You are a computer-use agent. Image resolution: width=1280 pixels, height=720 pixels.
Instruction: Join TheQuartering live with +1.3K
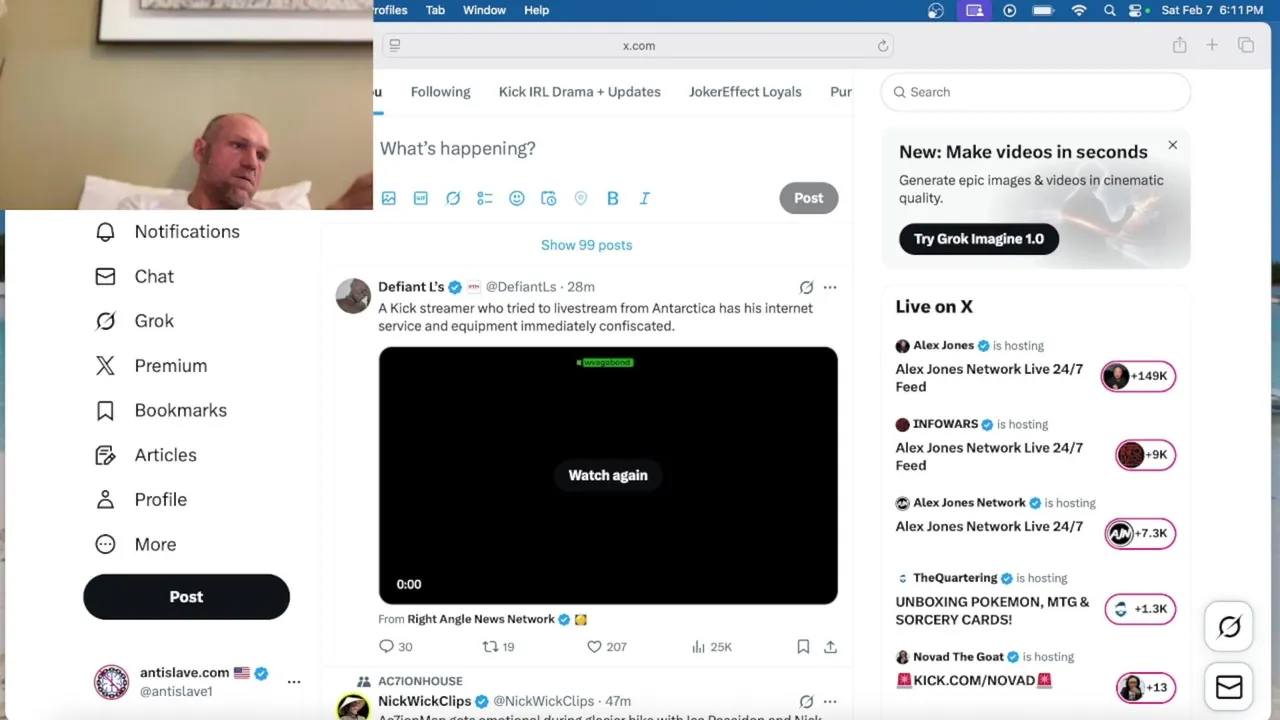(1140, 609)
